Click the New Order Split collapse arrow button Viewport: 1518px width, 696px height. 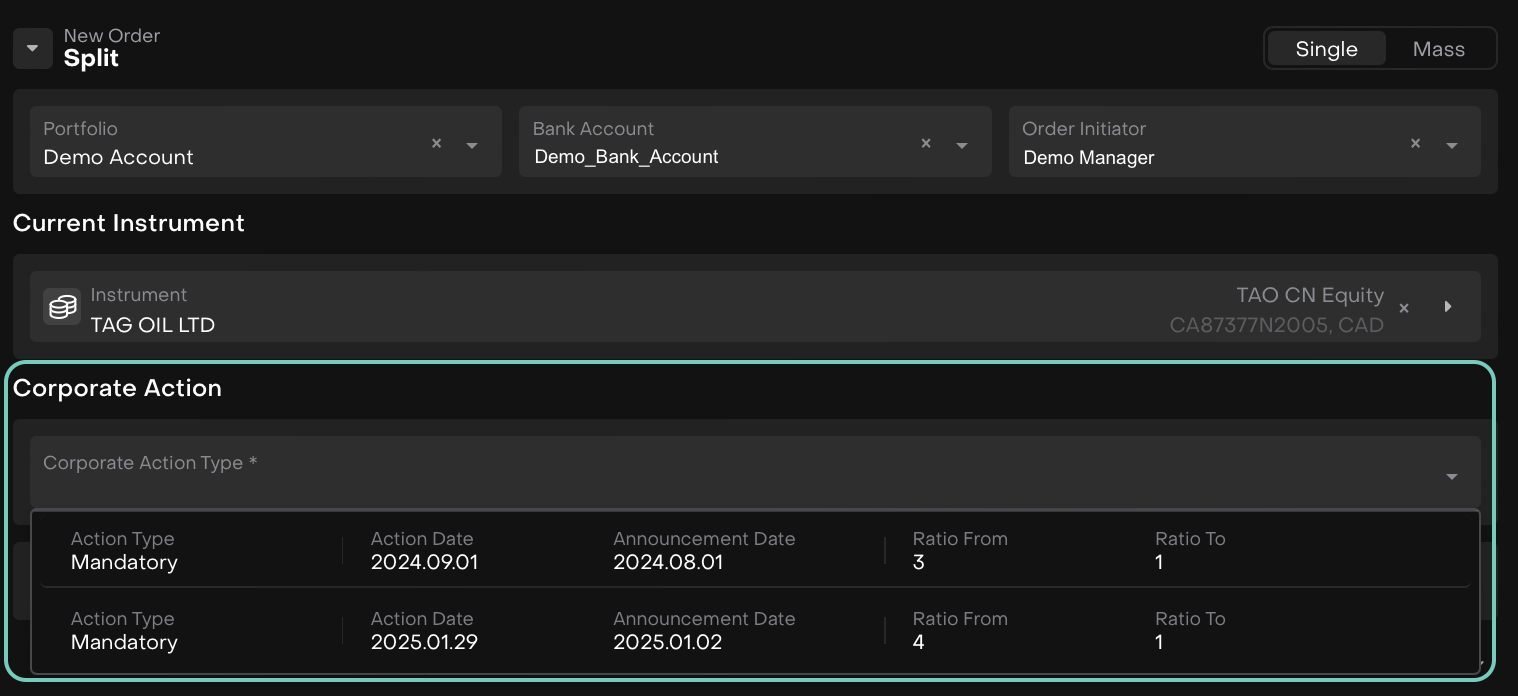pos(33,48)
